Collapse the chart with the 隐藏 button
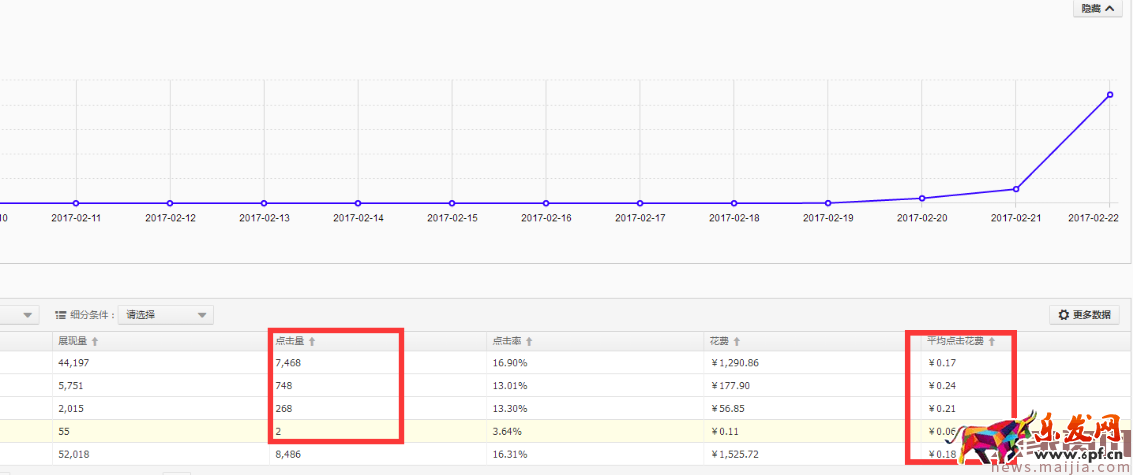This screenshot has width=1133, height=475. pyautogui.click(x=1097, y=9)
